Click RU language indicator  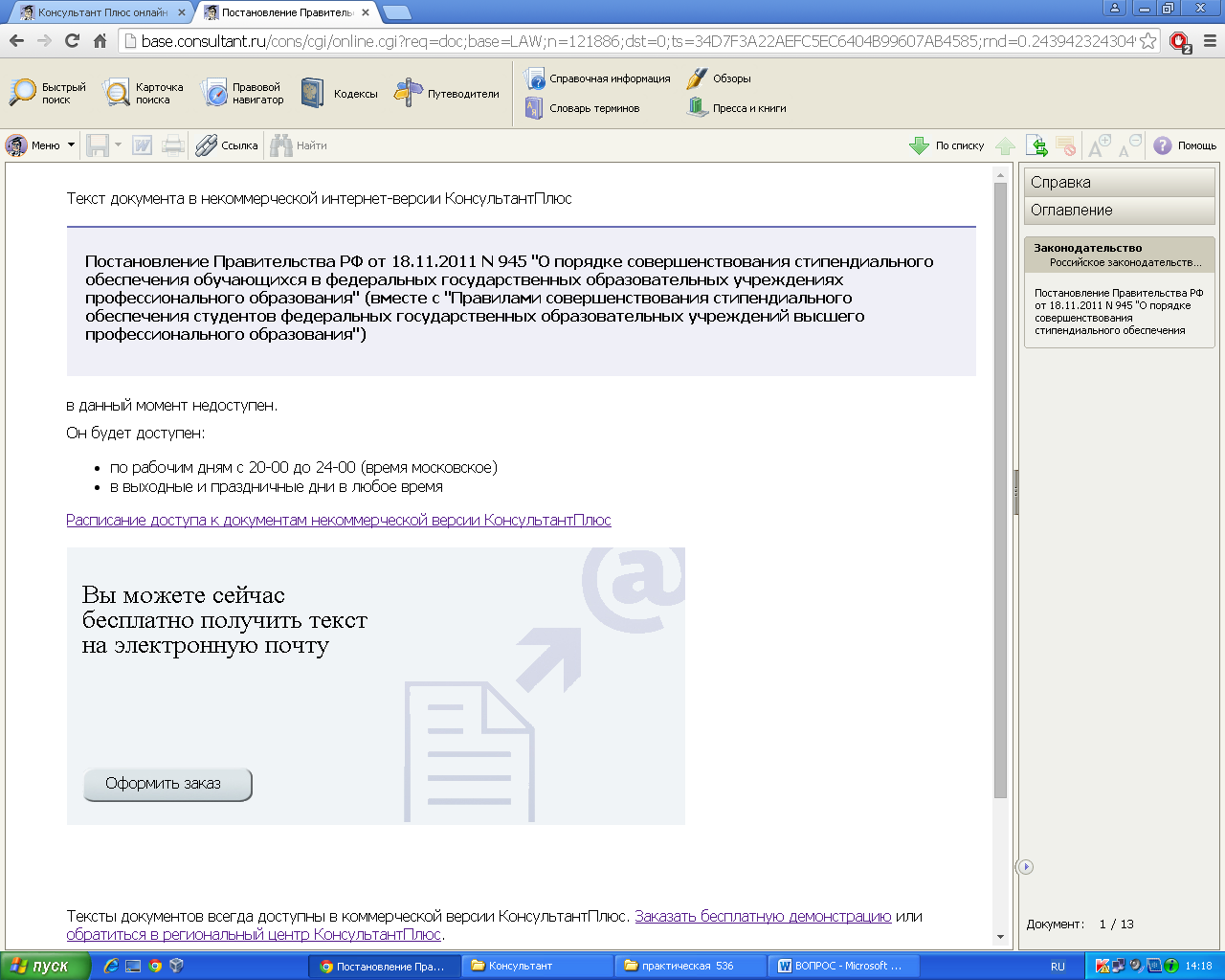(x=1058, y=966)
